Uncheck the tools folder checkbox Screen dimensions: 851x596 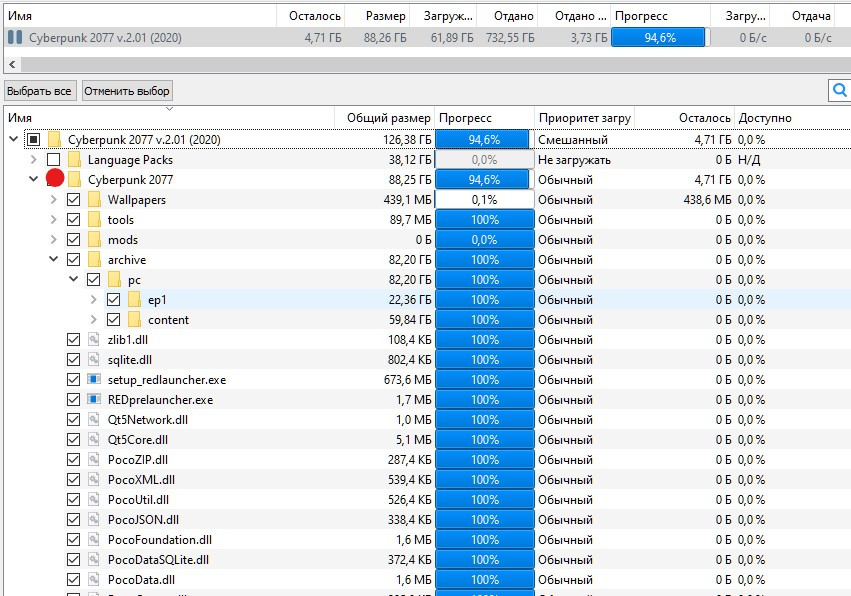point(73,220)
